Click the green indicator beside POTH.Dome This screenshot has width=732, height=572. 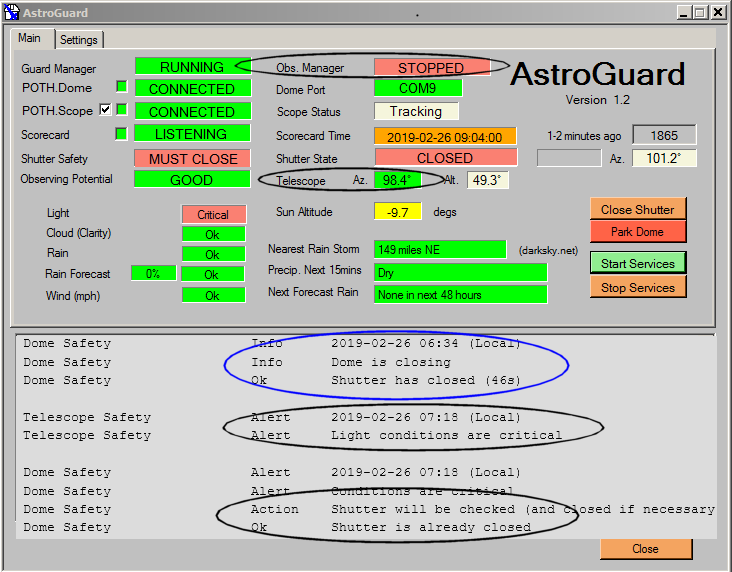122,86
